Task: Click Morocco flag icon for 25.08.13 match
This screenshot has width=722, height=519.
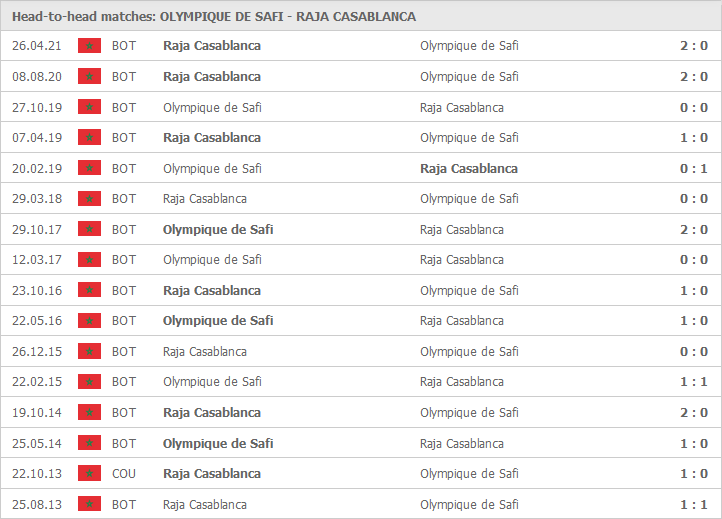Action: pyautogui.click(x=89, y=504)
